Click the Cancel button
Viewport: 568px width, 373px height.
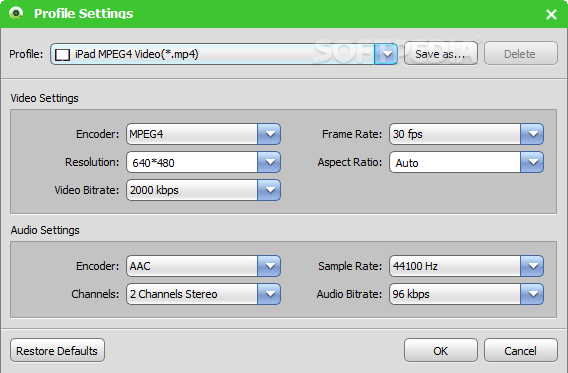520,351
